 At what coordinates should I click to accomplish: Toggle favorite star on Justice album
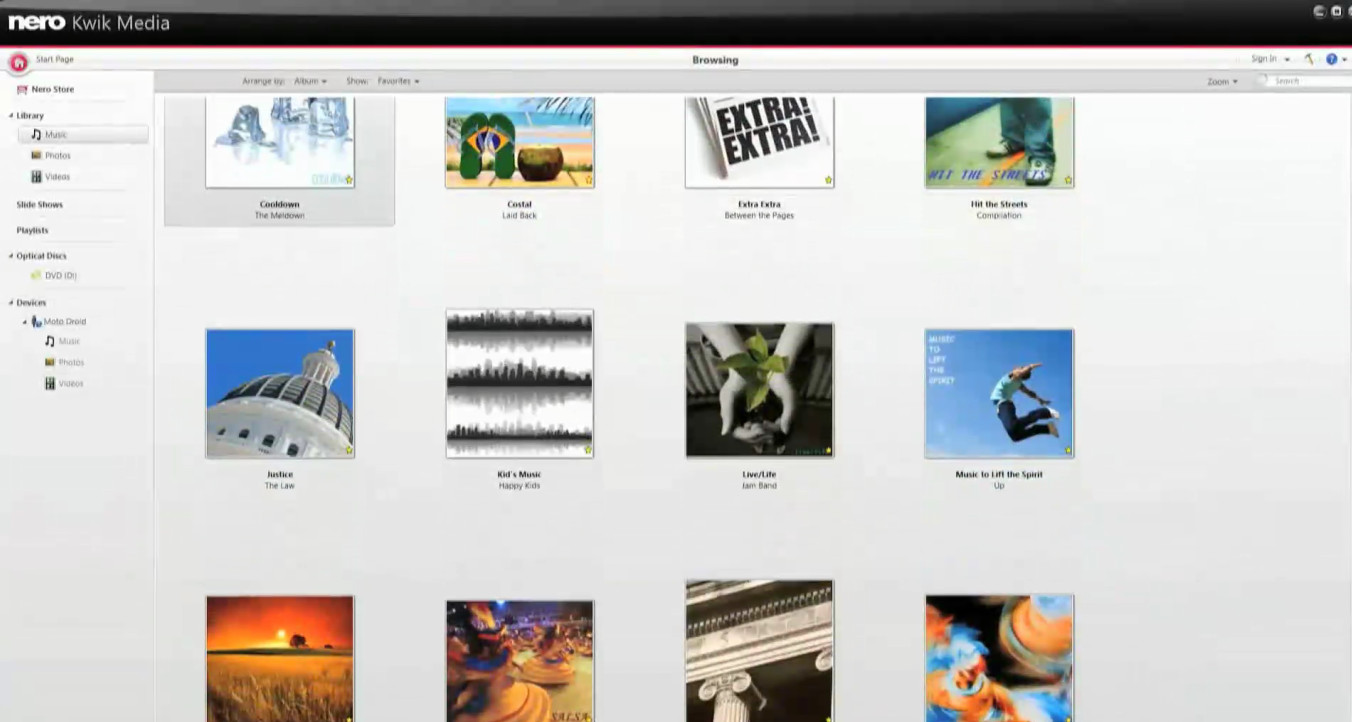349,450
